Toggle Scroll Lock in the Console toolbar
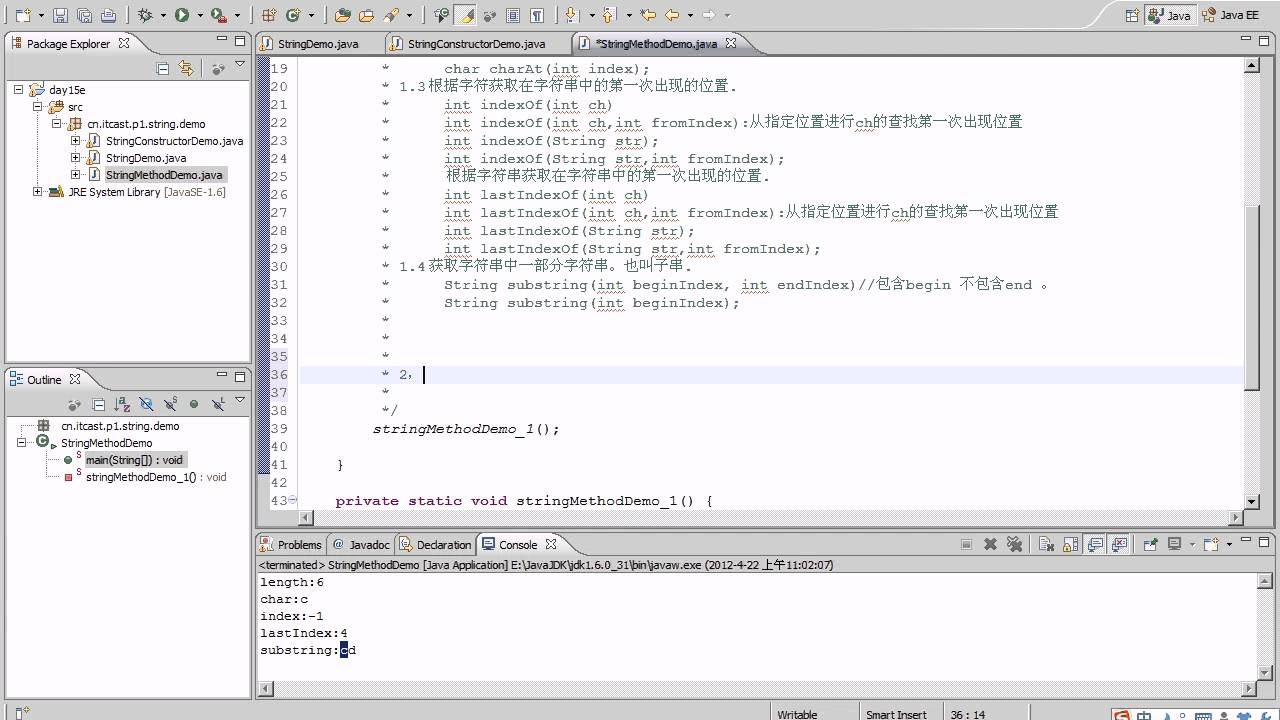This screenshot has width=1280, height=720. (x=1071, y=544)
